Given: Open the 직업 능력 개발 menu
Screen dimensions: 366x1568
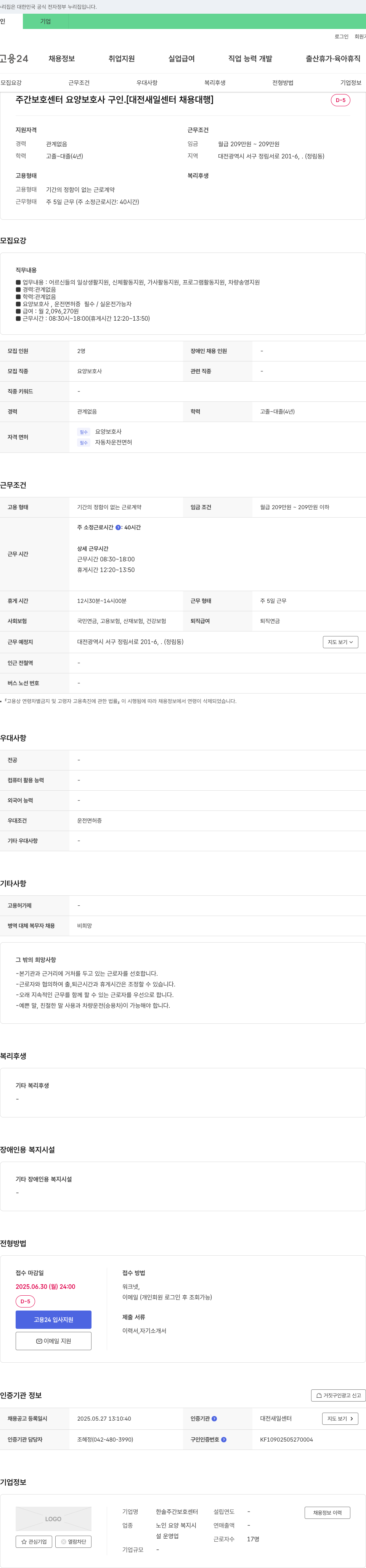Looking at the screenshot, I should [250, 58].
